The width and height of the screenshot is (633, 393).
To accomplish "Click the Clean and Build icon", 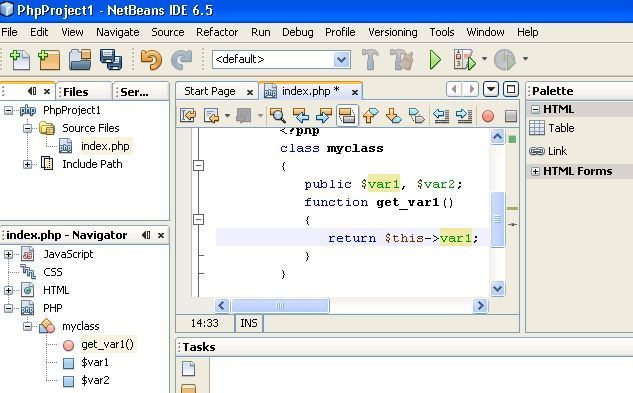I will 401,59.
